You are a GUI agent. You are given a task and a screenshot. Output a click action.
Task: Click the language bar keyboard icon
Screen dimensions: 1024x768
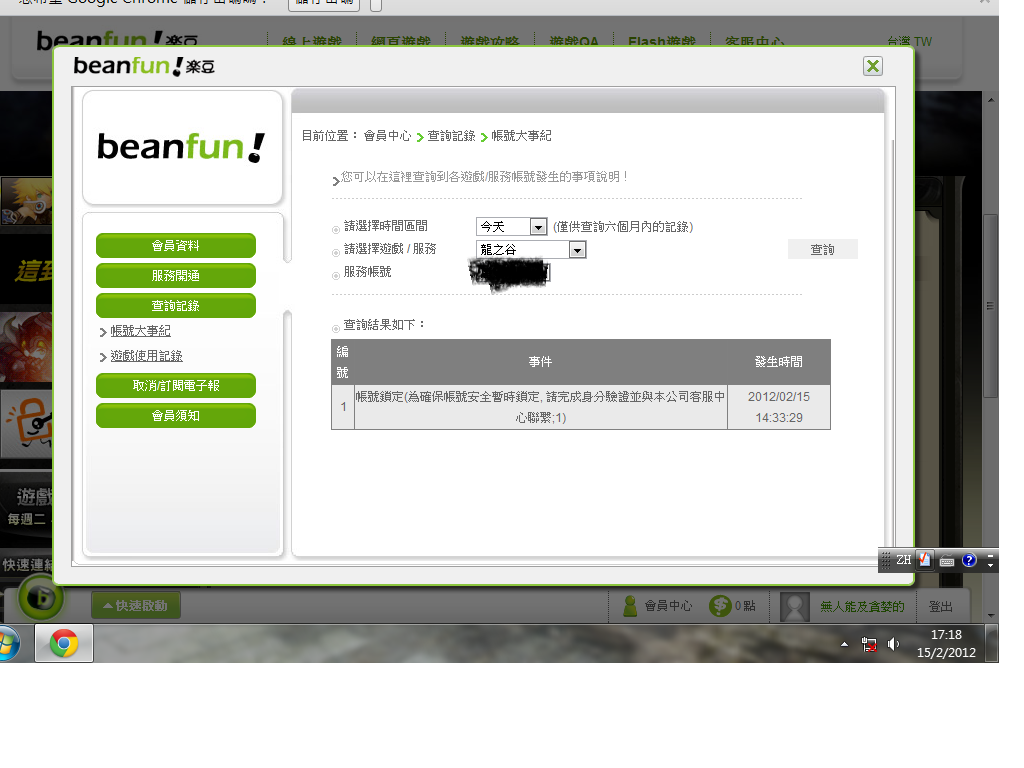947,560
